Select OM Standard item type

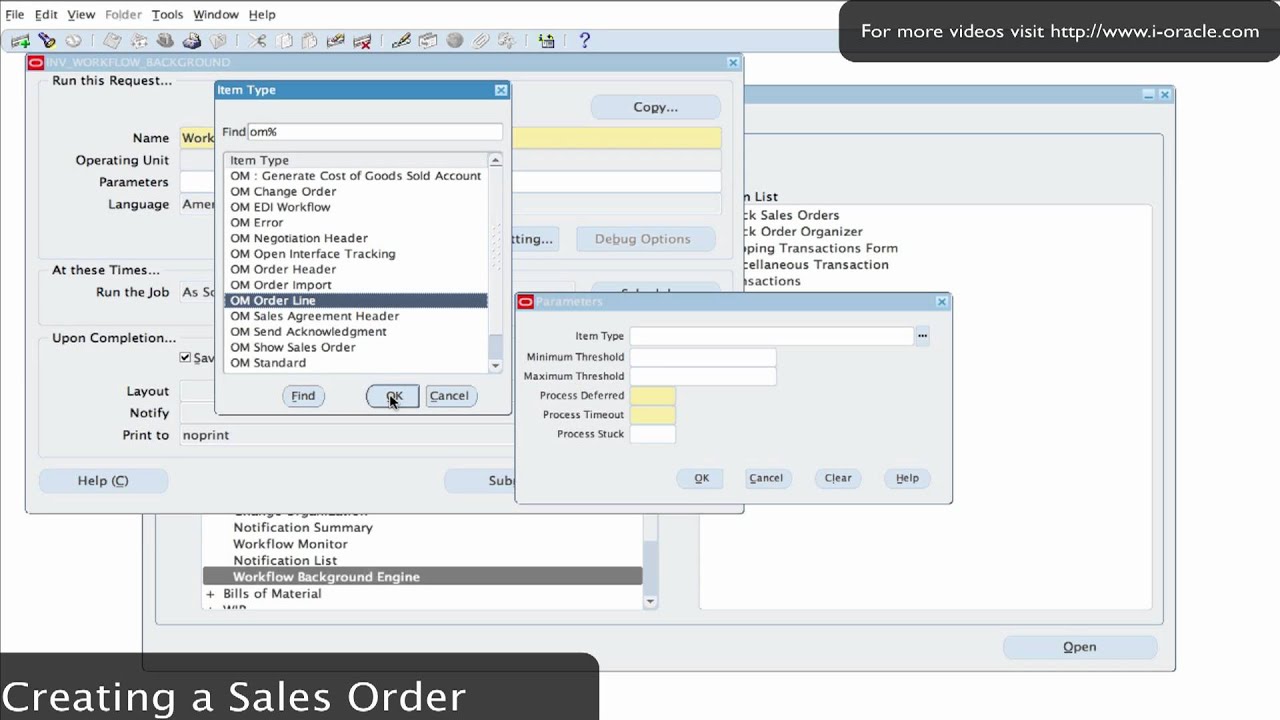point(357,363)
